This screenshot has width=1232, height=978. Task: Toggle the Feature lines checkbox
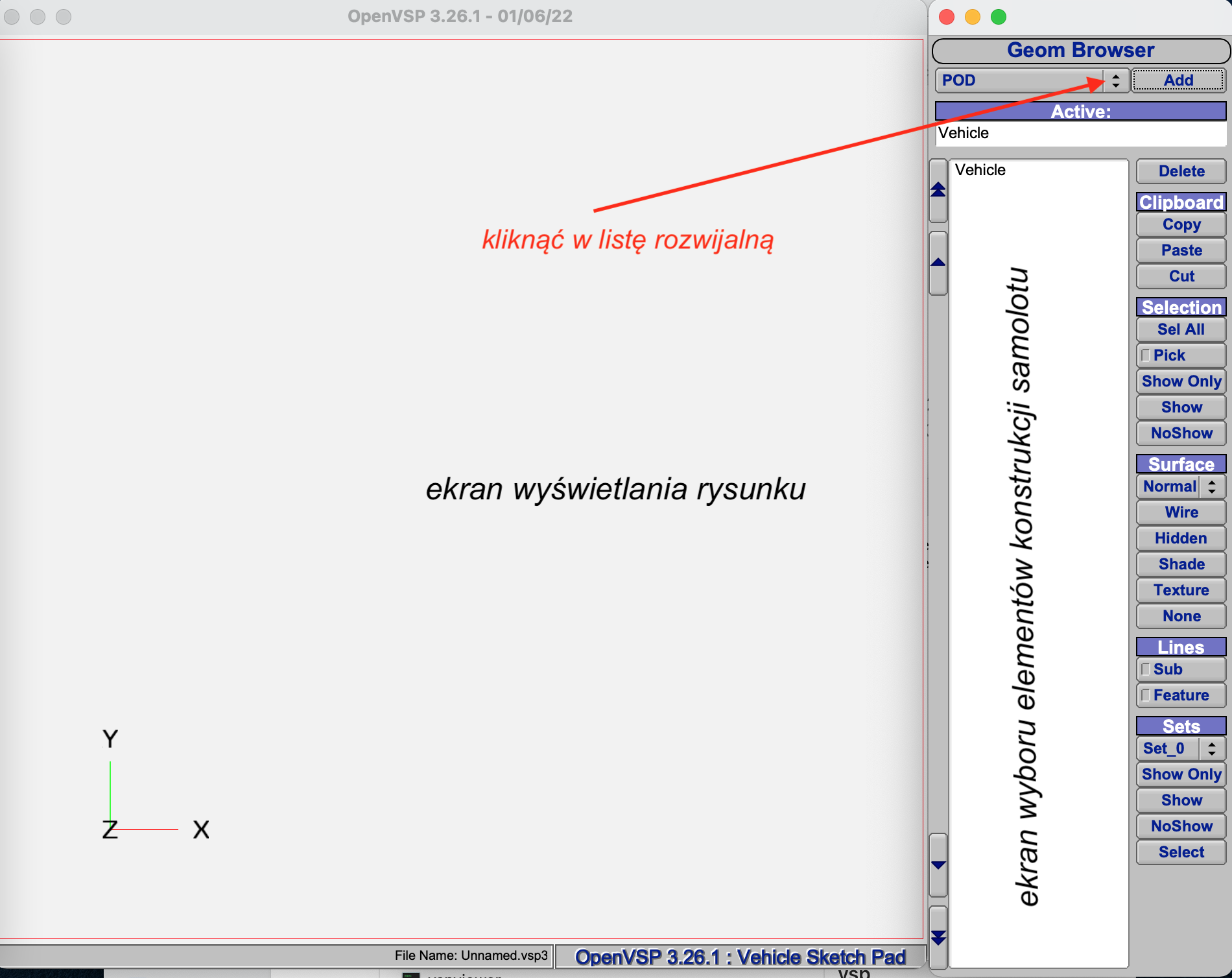click(x=1146, y=695)
